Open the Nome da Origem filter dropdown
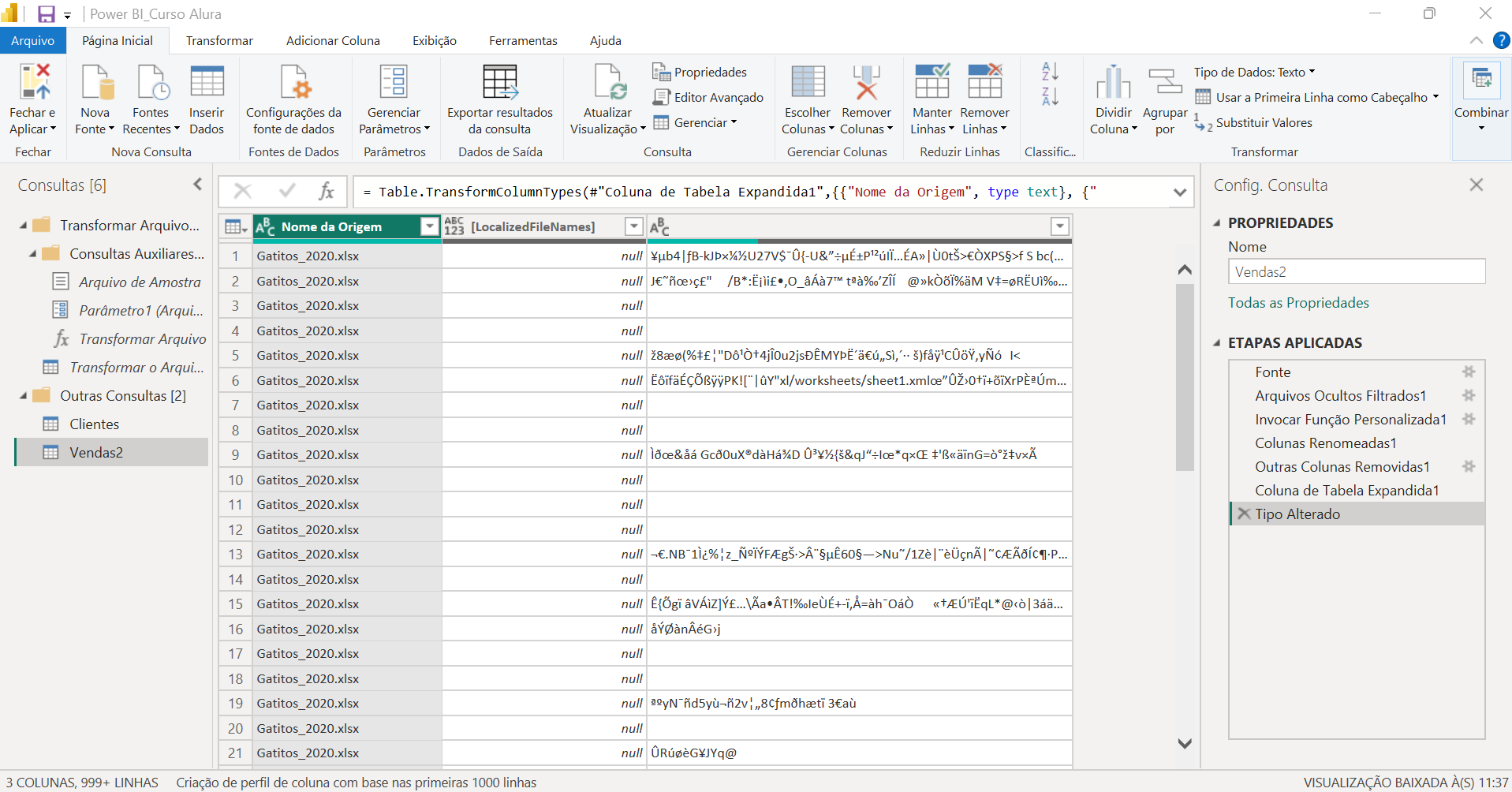Screen dimensions: 1512x792 point(429,226)
